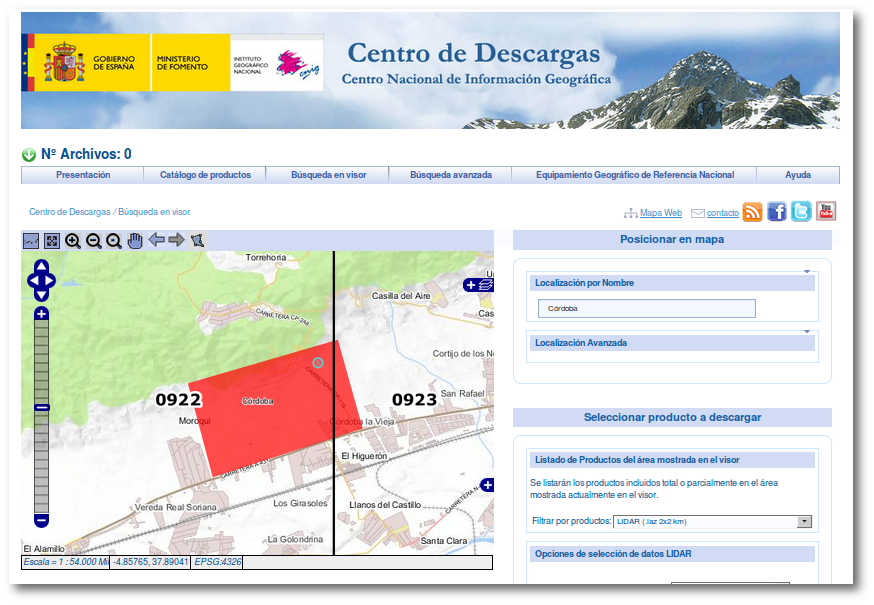
Task: Open the layer switcher on map
Action: (471, 285)
